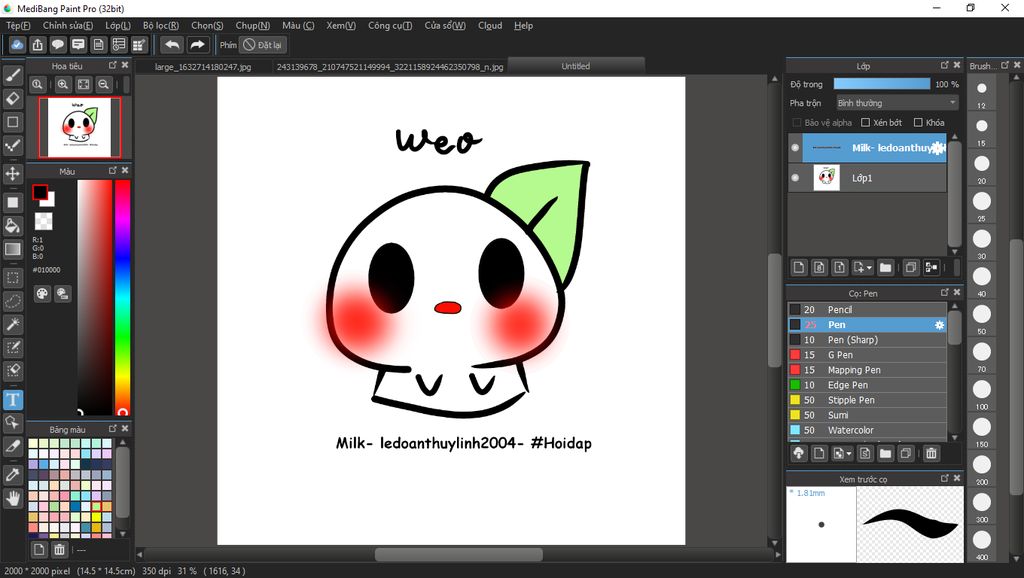Open the Help menu
This screenshot has height=578, width=1024.
[523, 25]
